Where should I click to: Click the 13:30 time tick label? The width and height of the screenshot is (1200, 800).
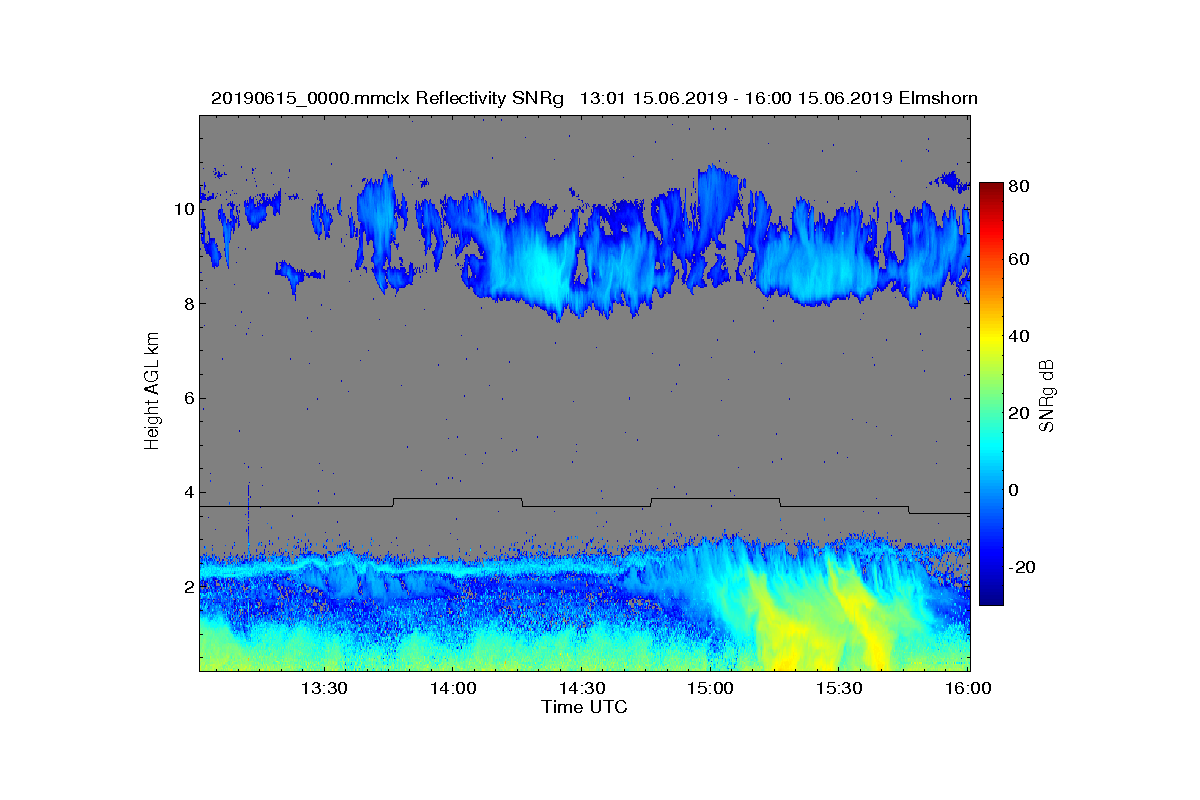click(323, 688)
